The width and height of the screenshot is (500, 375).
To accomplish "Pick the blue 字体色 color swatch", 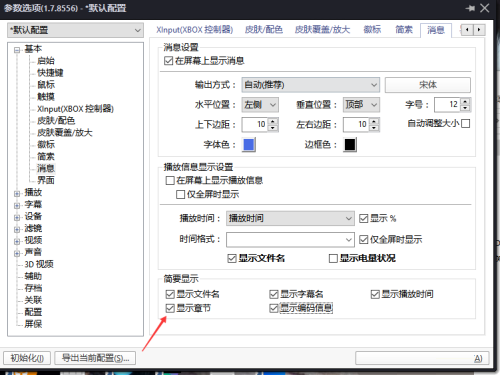I will pyautogui.click(x=249, y=145).
